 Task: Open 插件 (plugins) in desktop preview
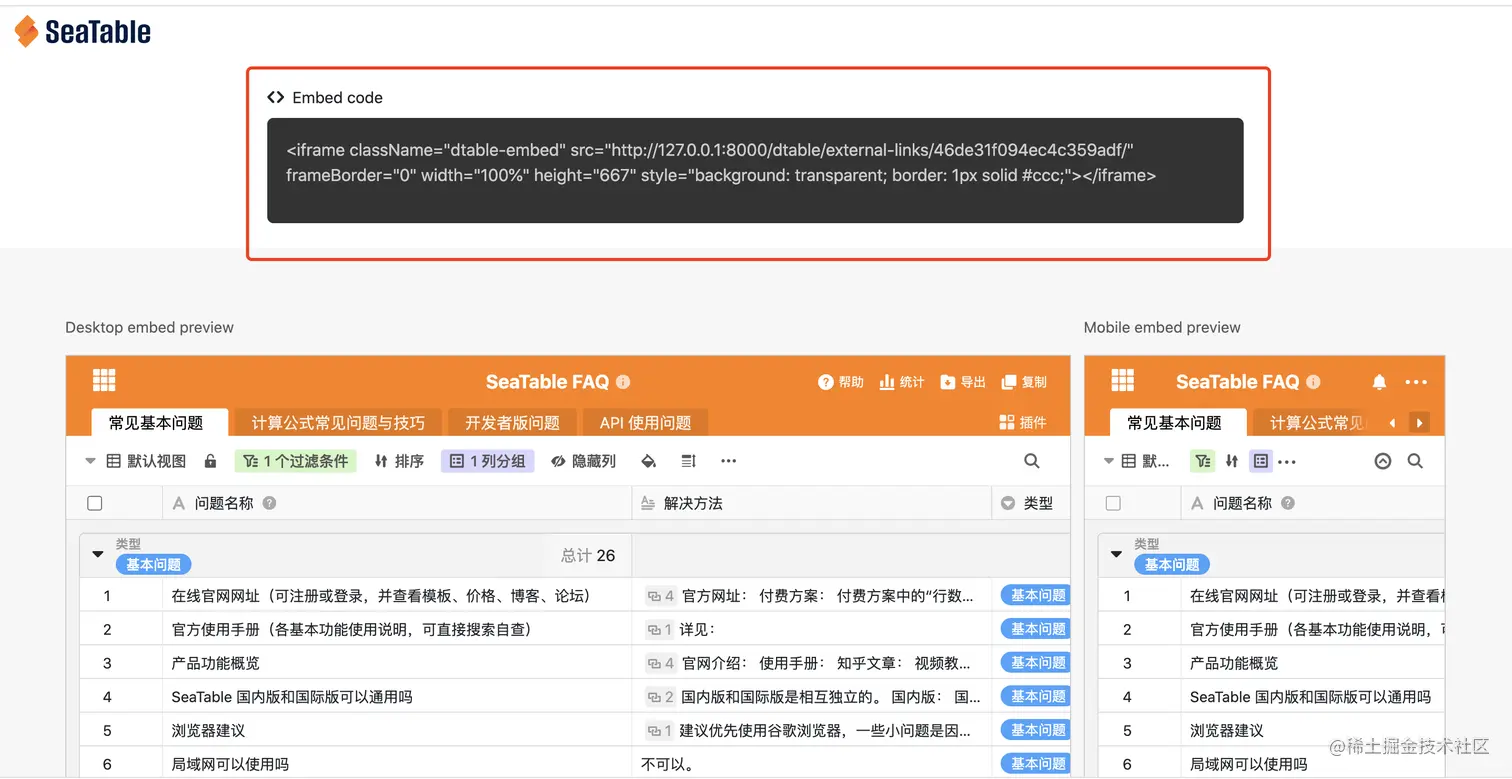click(x=1023, y=422)
